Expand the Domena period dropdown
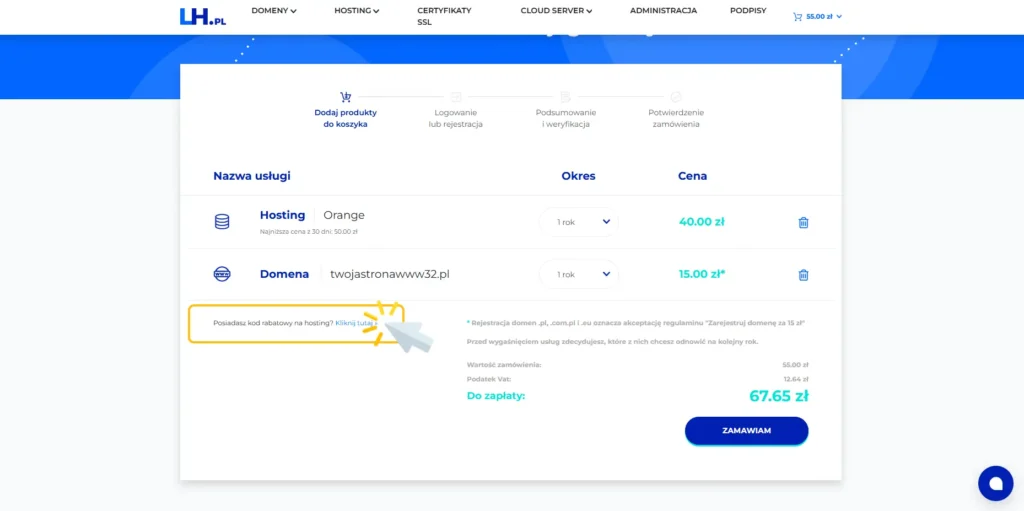1024x511 pixels. pos(579,274)
